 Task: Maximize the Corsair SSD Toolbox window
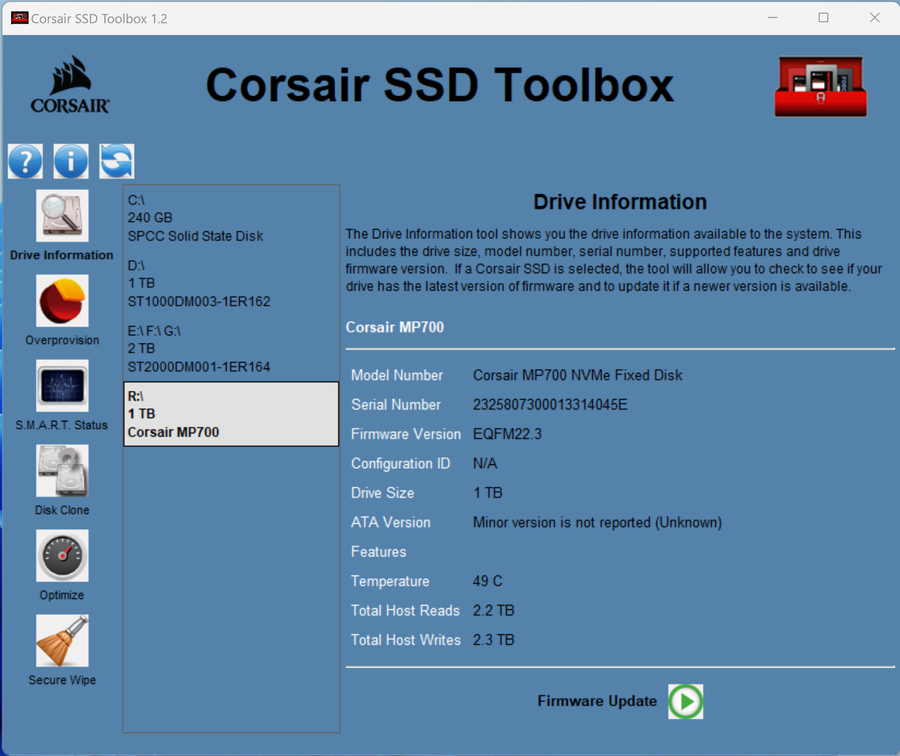tap(823, 18)
